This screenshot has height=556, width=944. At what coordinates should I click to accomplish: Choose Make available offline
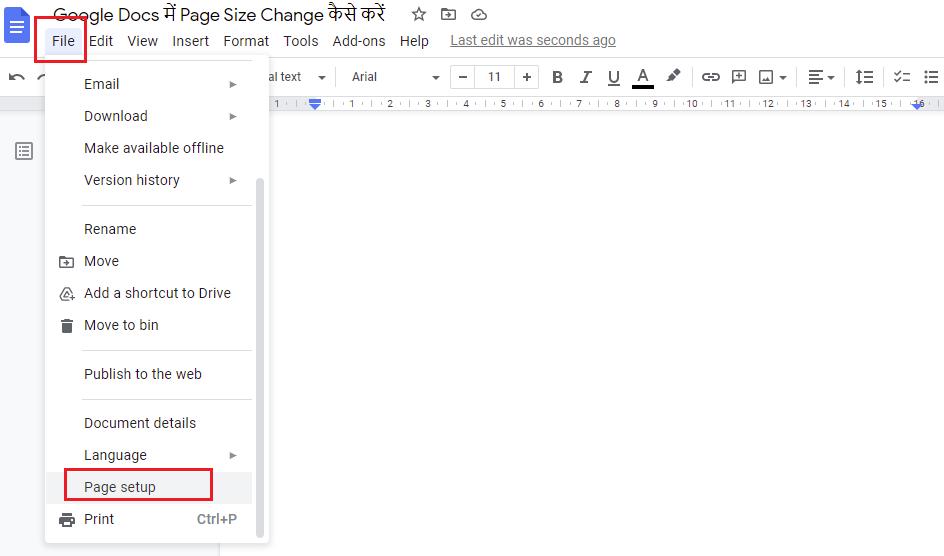(x=151, y=148)
